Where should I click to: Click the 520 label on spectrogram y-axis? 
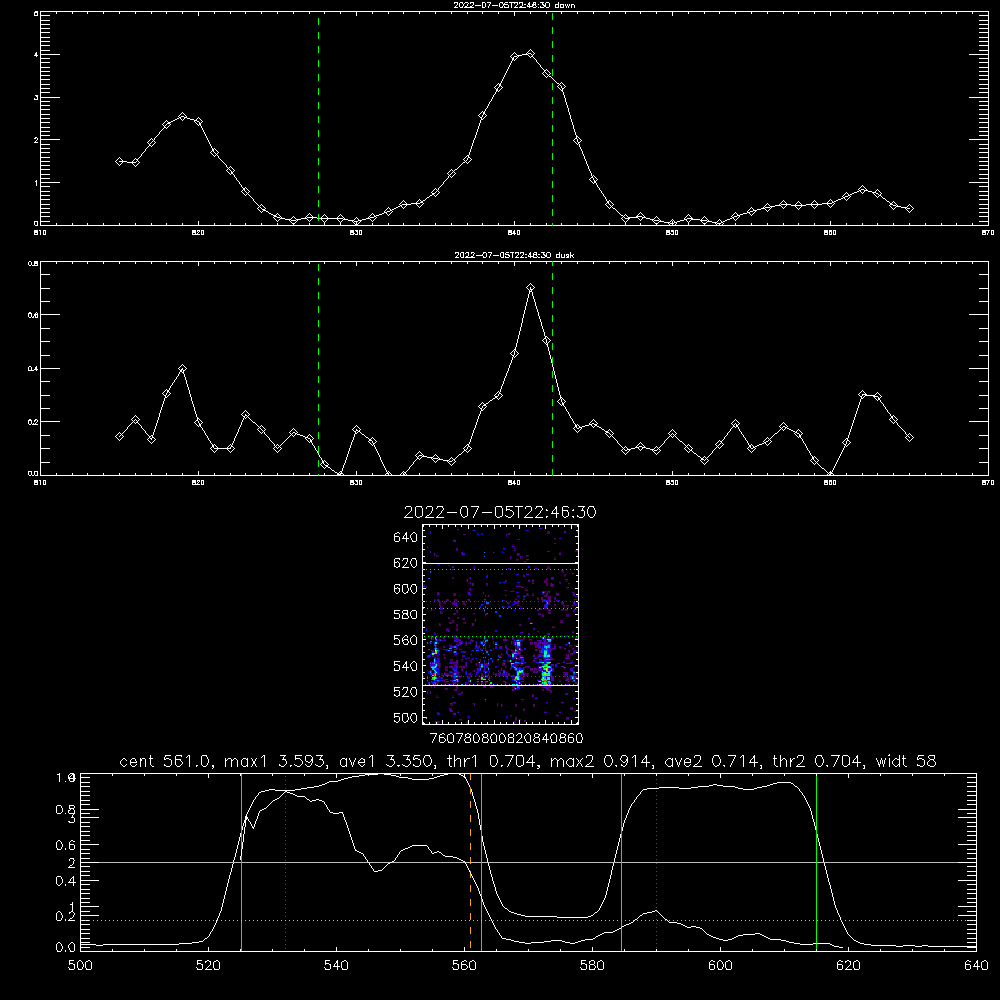[x=406, y=692]
